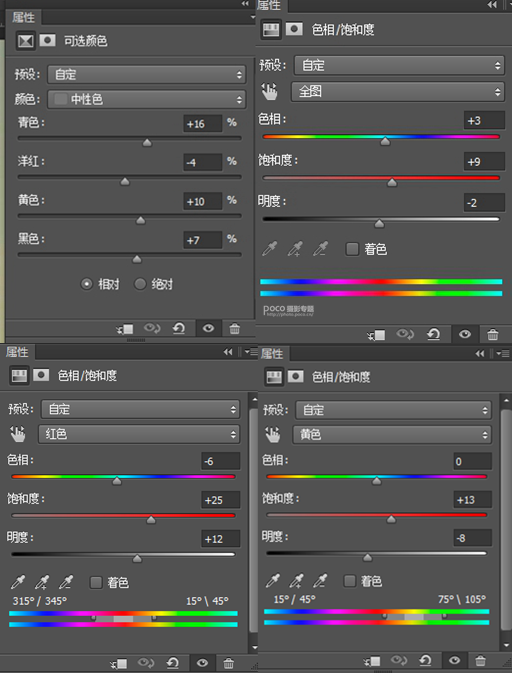Pick the plain eyedropper in 红色 panel

tap(18, 582)
